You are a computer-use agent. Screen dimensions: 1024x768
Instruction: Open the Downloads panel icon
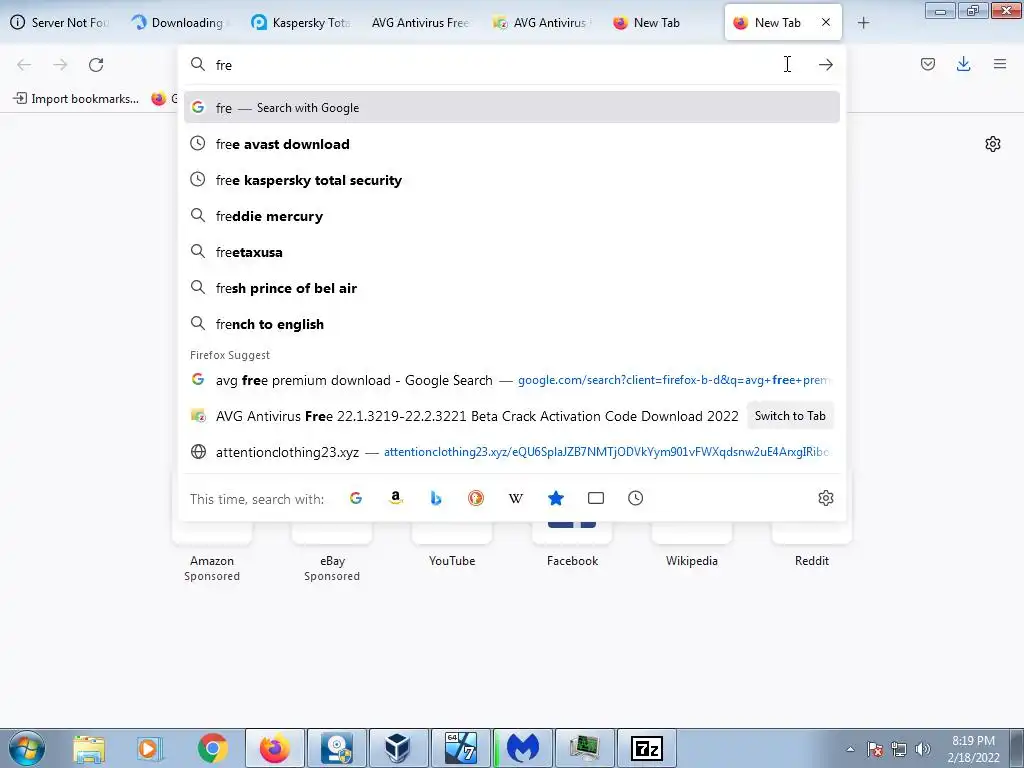tap(963, 64)
